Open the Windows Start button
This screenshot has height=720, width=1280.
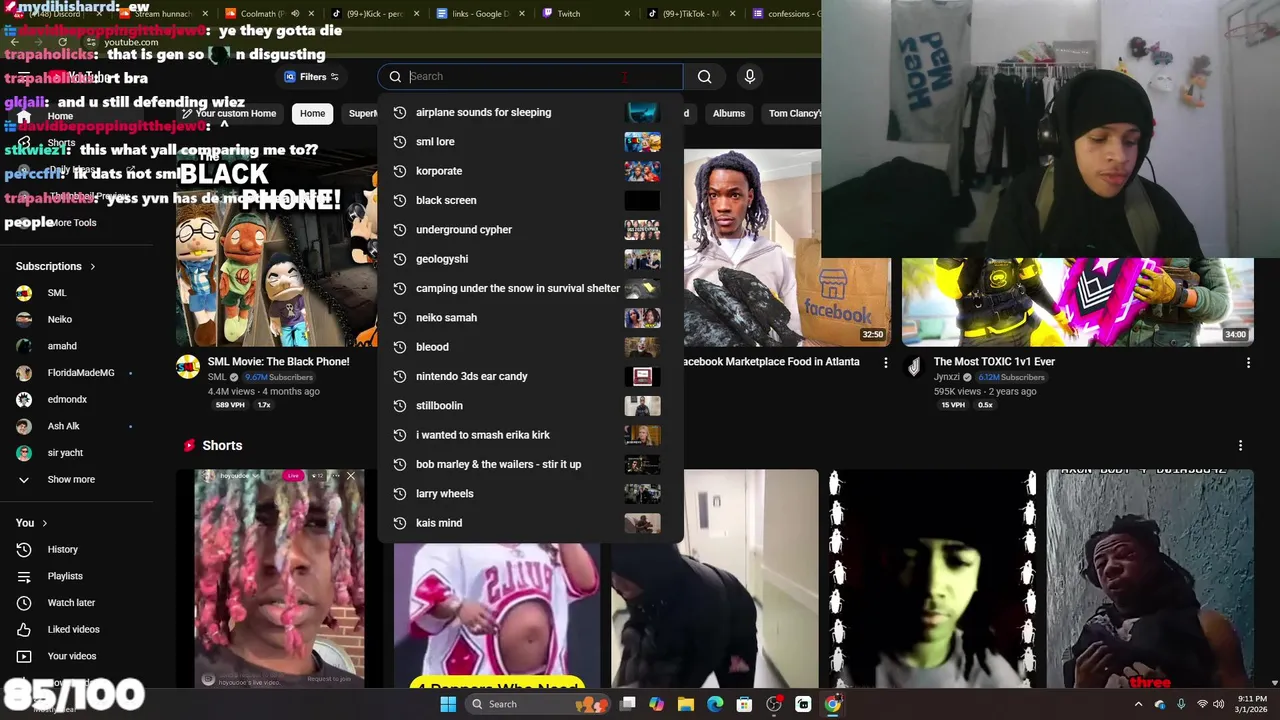tap(448, 704)
